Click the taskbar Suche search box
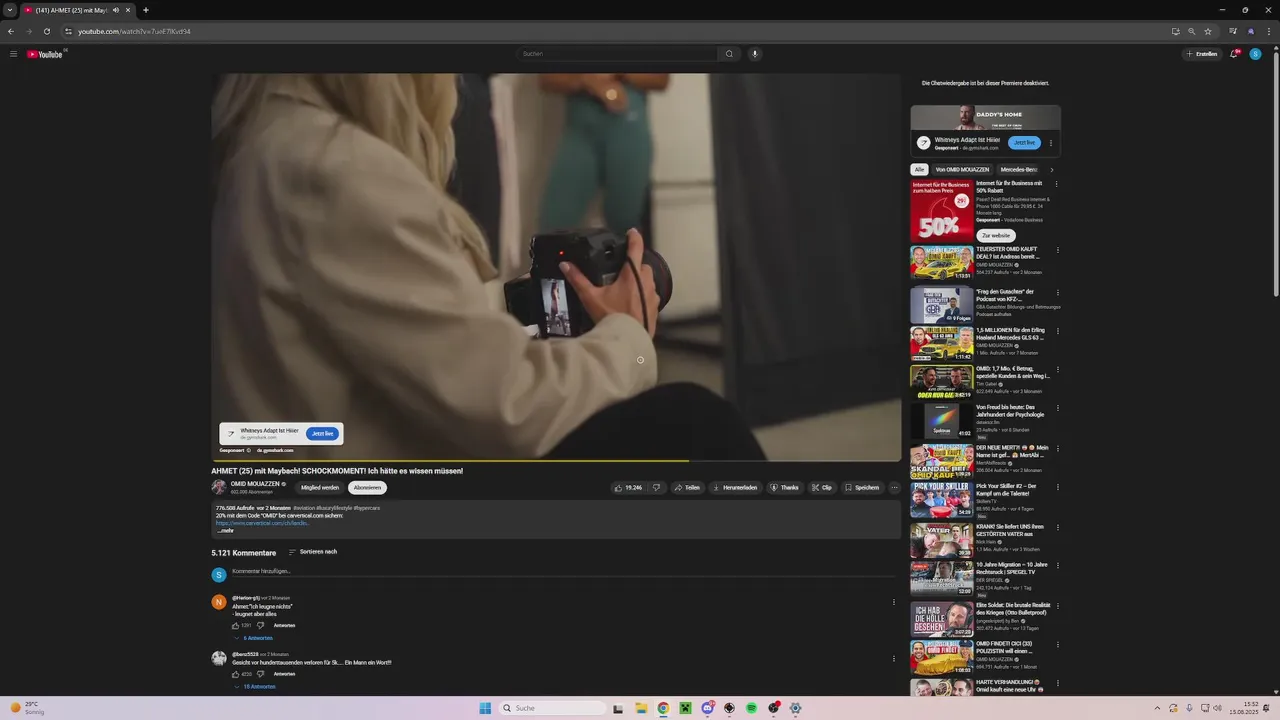 point(552,708)
